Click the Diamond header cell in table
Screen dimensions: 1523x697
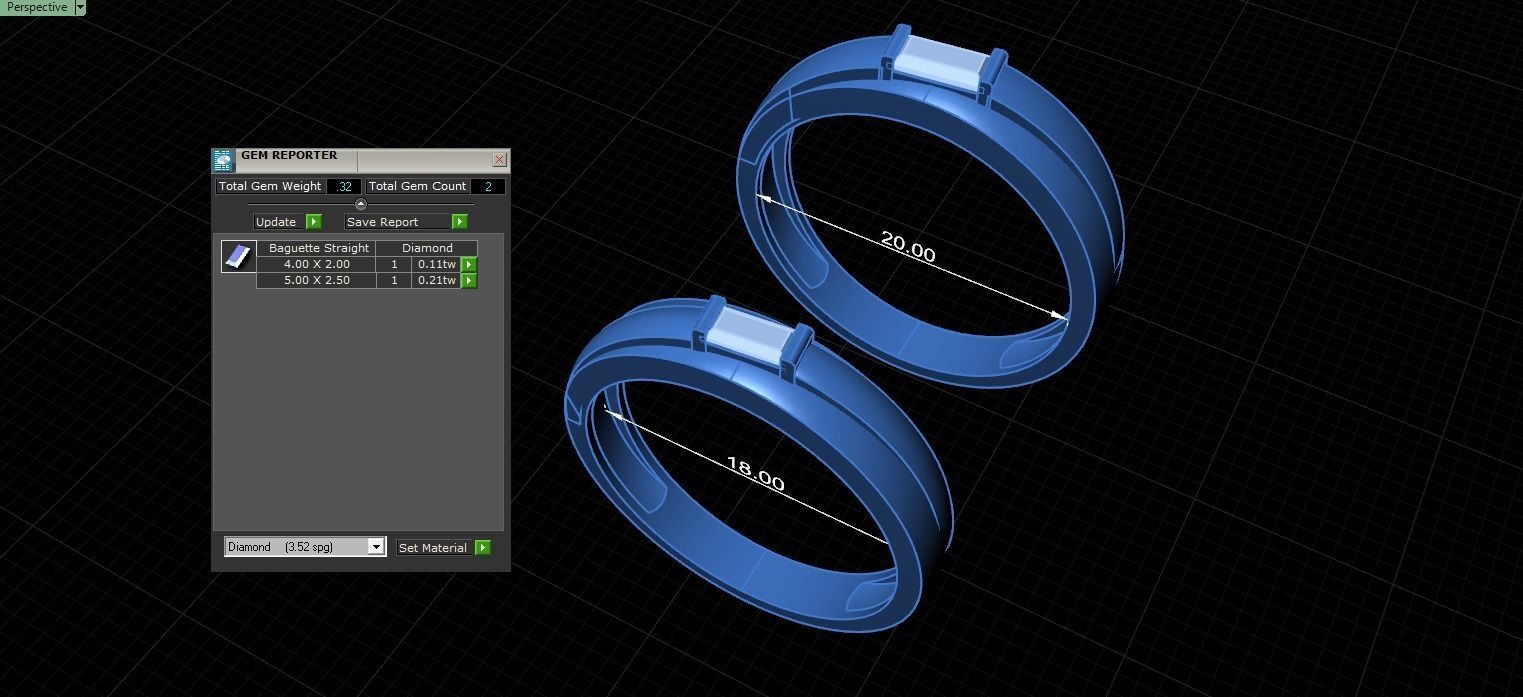427,248
